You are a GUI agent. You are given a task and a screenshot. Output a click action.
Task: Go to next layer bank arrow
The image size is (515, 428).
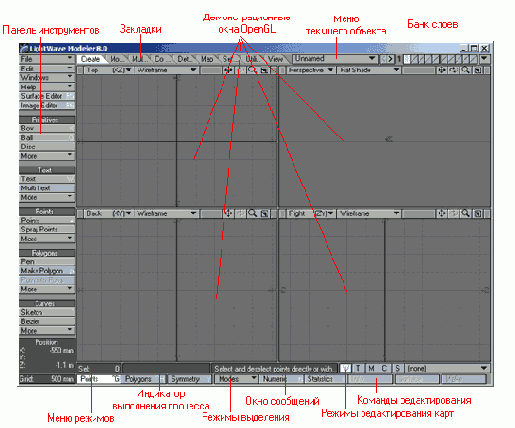(391, 59)
